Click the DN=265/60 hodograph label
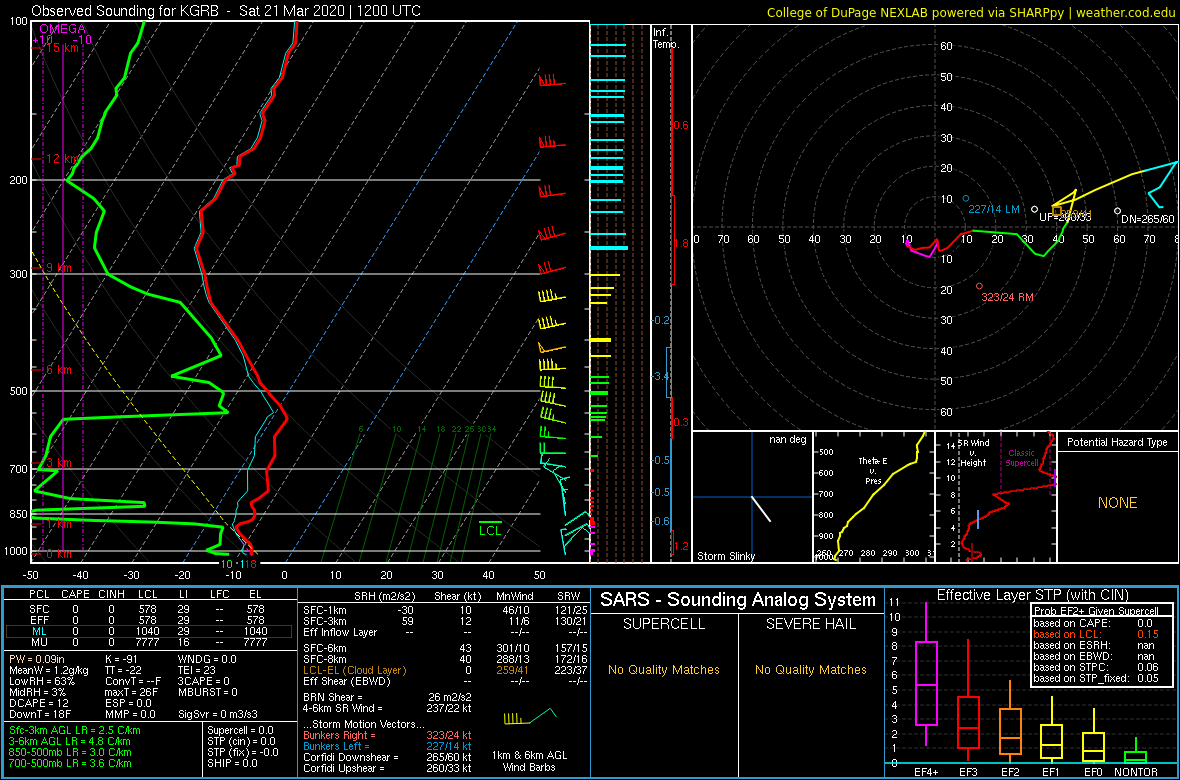 (x=1148, y=218)
